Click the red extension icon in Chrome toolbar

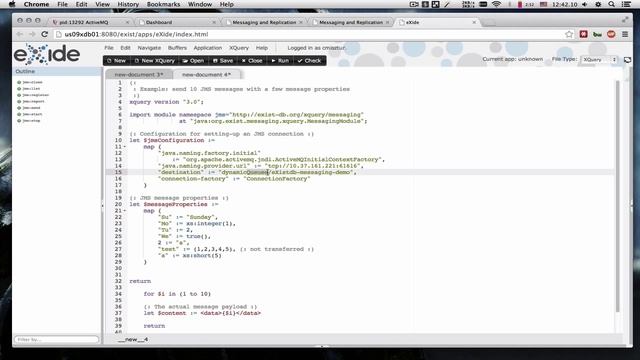point(583,34)
